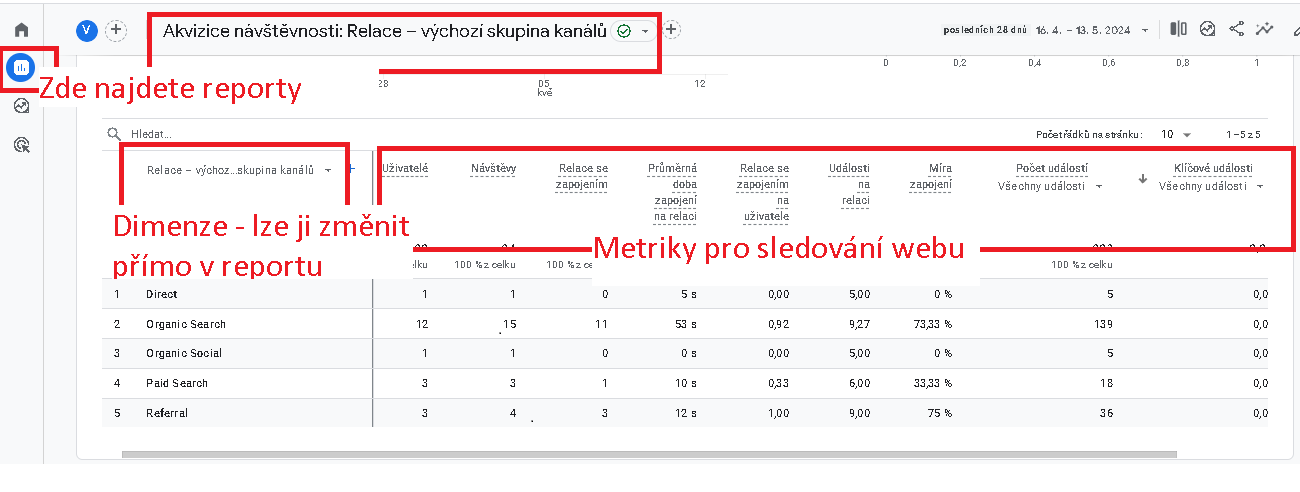
Task: Select the Organic Social row
Action: 685,353
